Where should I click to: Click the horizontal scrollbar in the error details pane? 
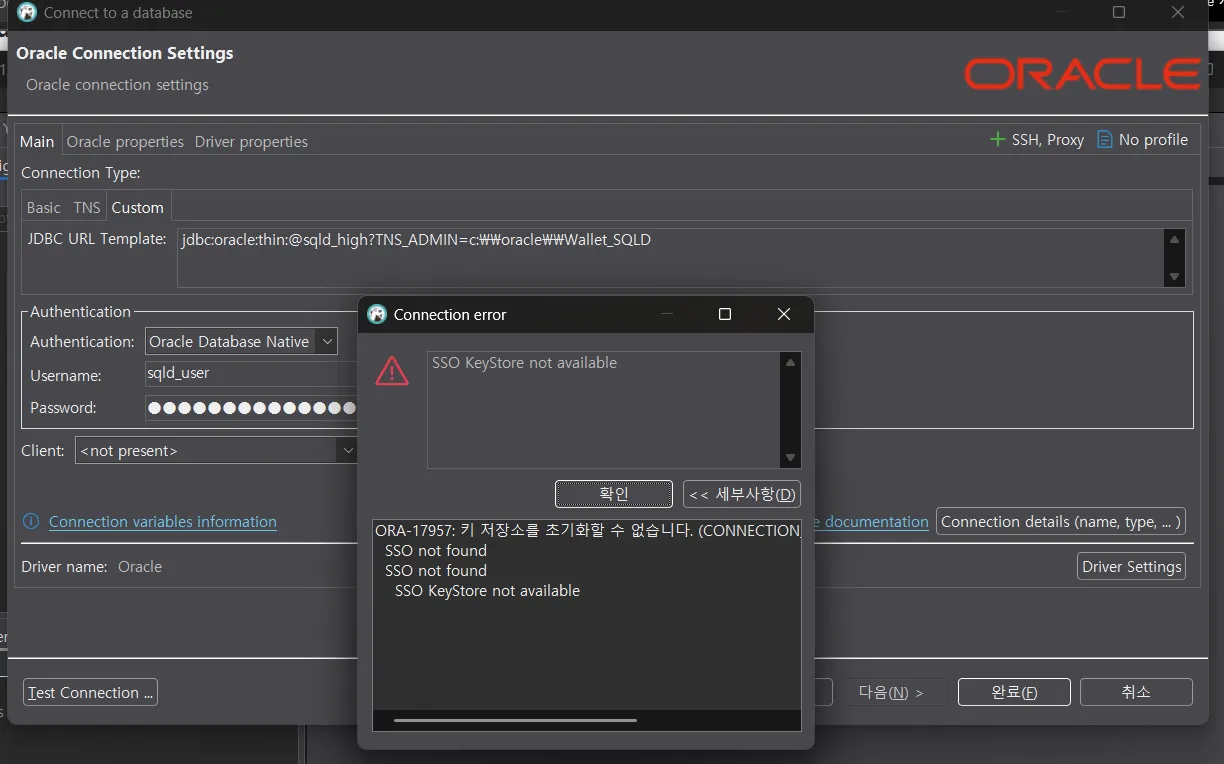pos(515,720)
